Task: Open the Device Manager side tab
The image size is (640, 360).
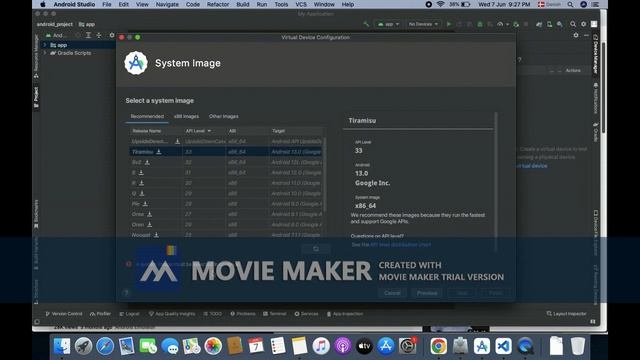Action: click(596, 54)
